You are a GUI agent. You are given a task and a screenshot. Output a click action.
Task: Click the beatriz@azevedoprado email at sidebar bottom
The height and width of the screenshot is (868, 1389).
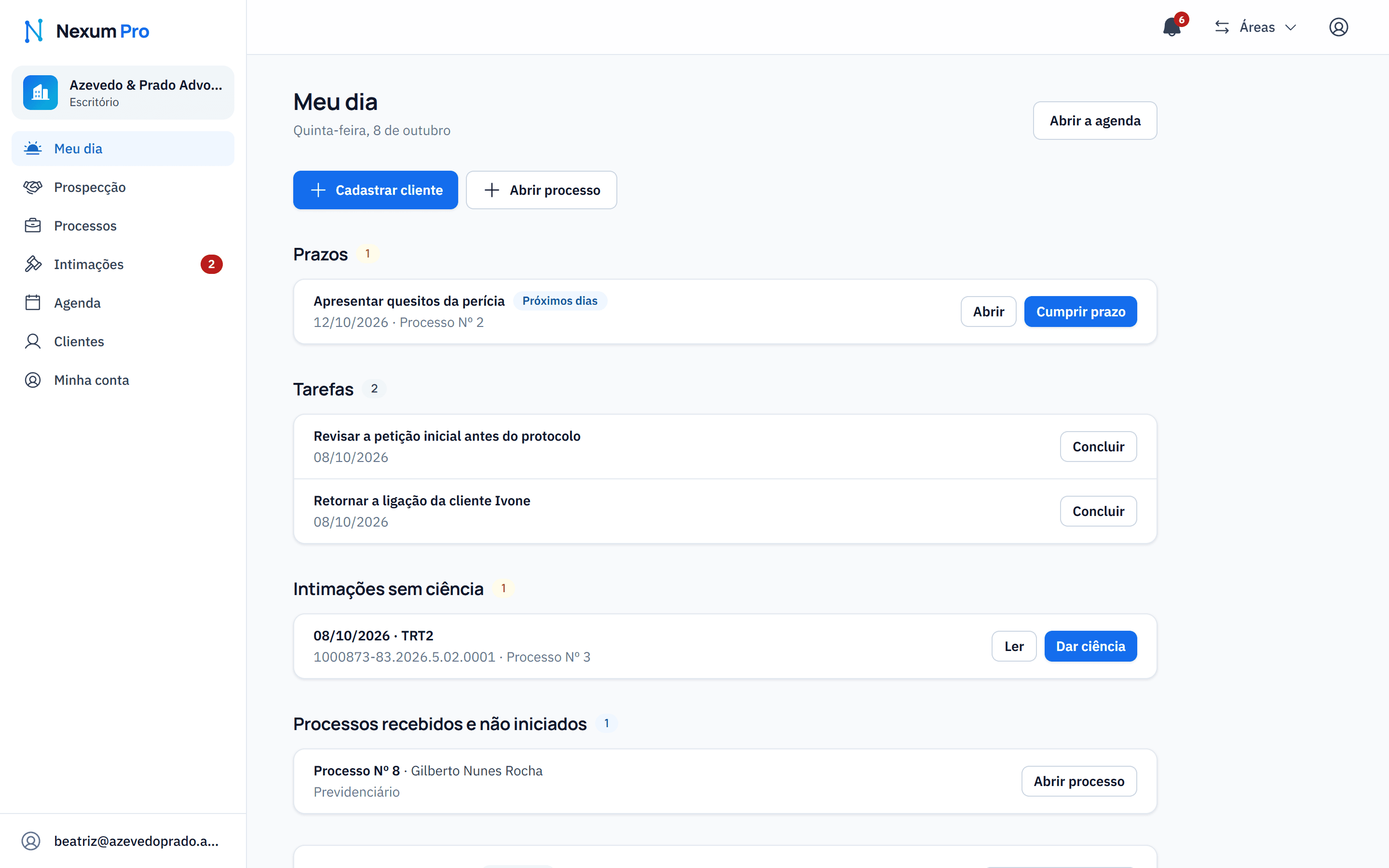(136, 841)
